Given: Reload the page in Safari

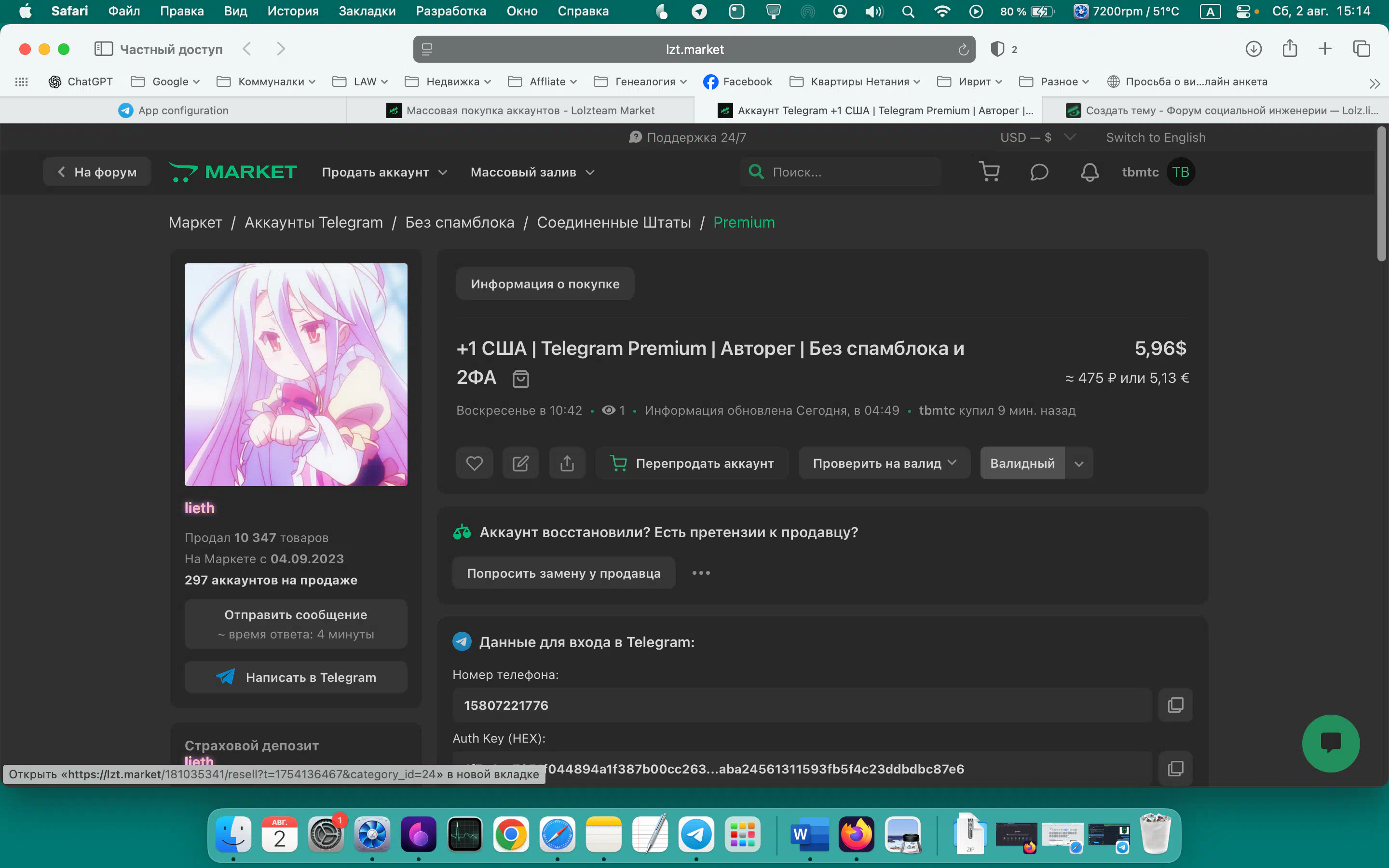Looking at the screenshot, I should (x=963, y=50).
